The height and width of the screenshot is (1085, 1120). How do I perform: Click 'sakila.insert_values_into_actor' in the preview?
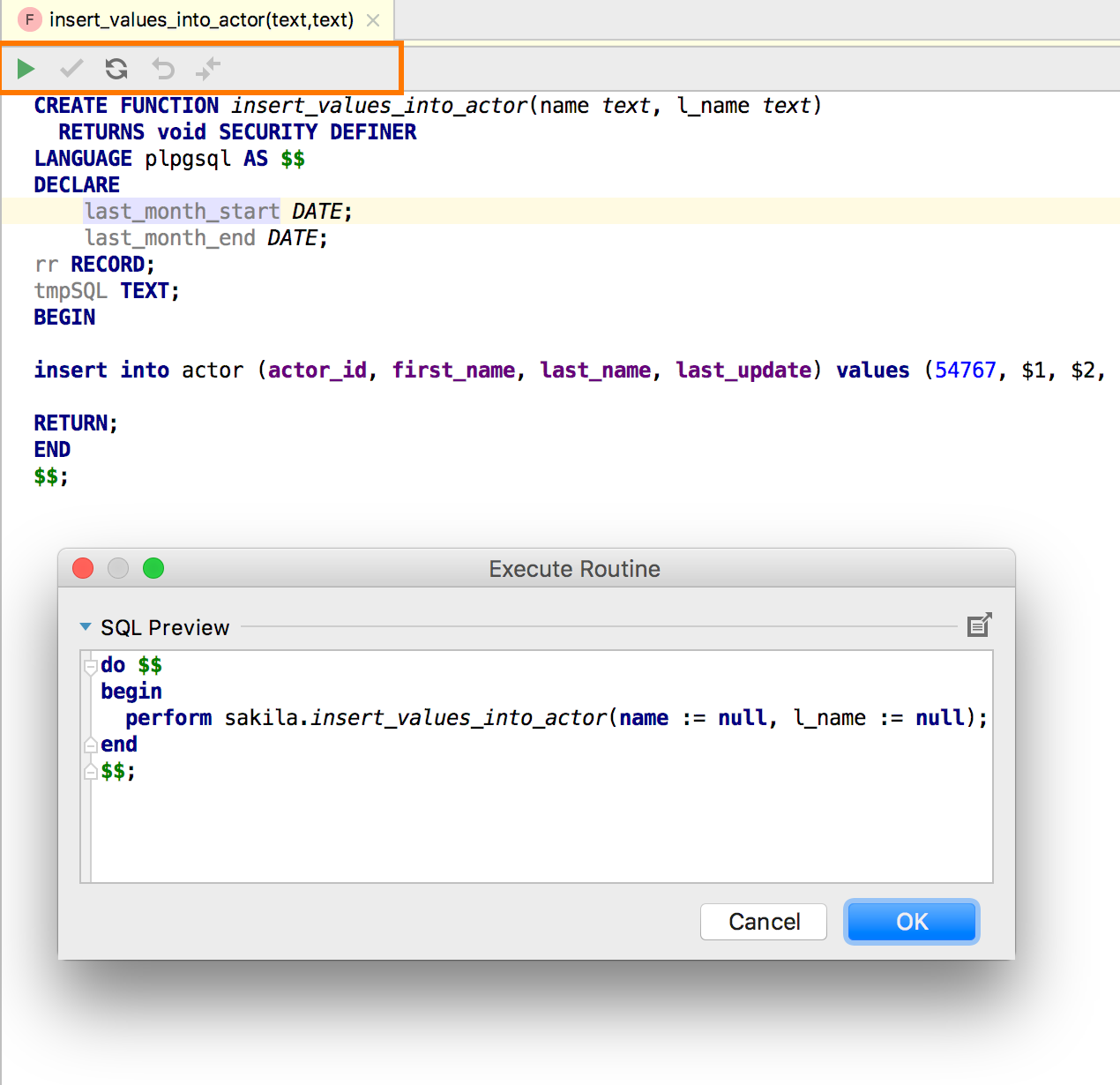coord(415,718)
